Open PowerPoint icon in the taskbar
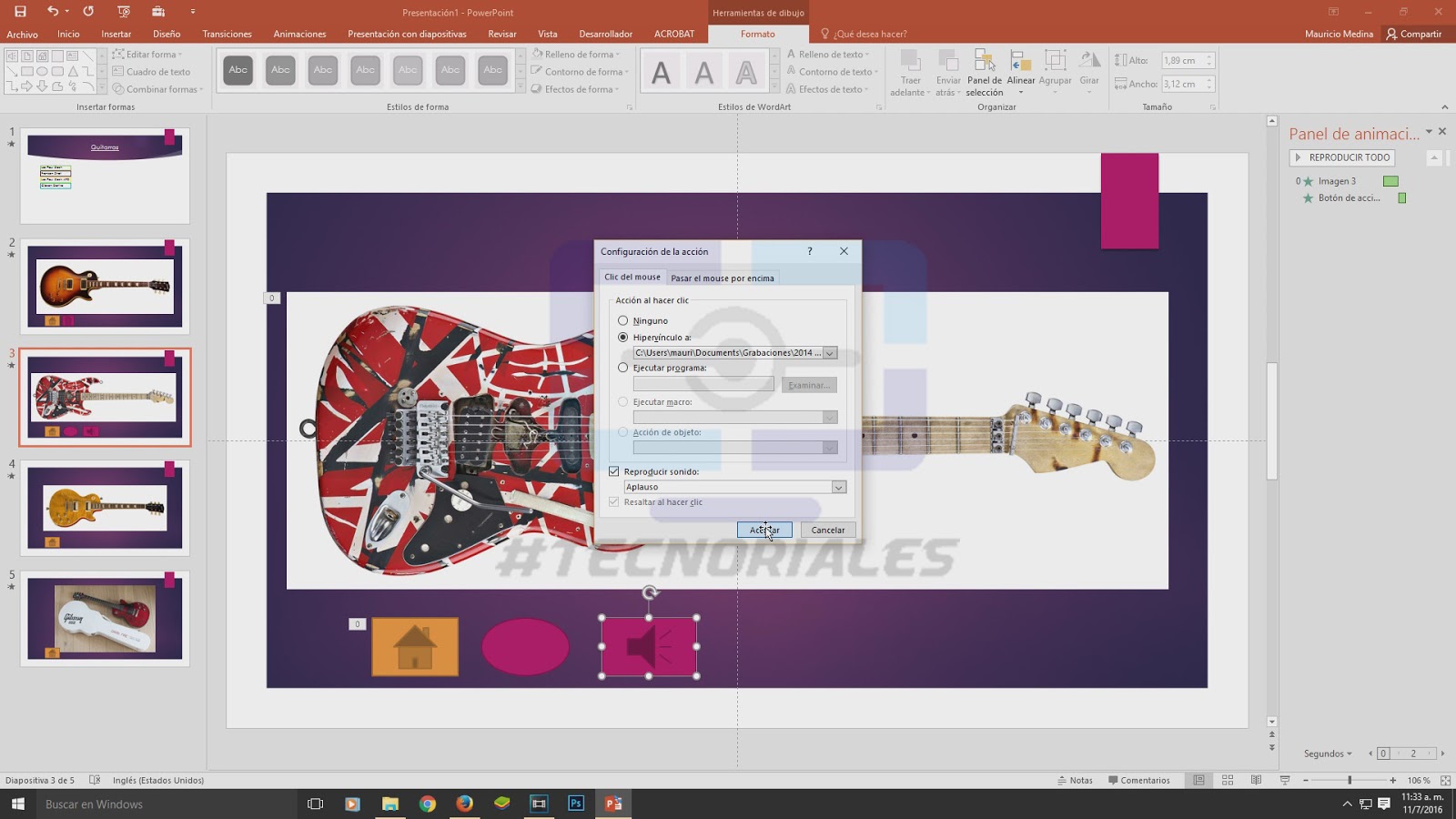The width and height of the screenshot is (1456, 819). (x=612, y=804)
